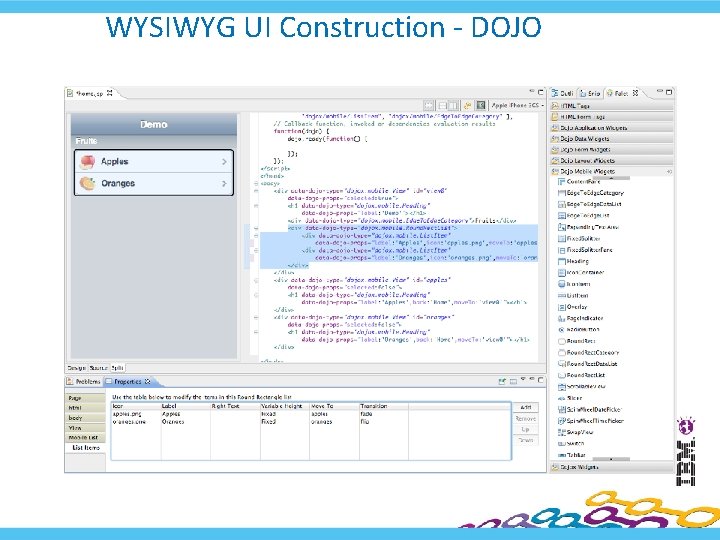Choose the FixedSplitterPane widget
720x540 pixels.
coord(585,250)
